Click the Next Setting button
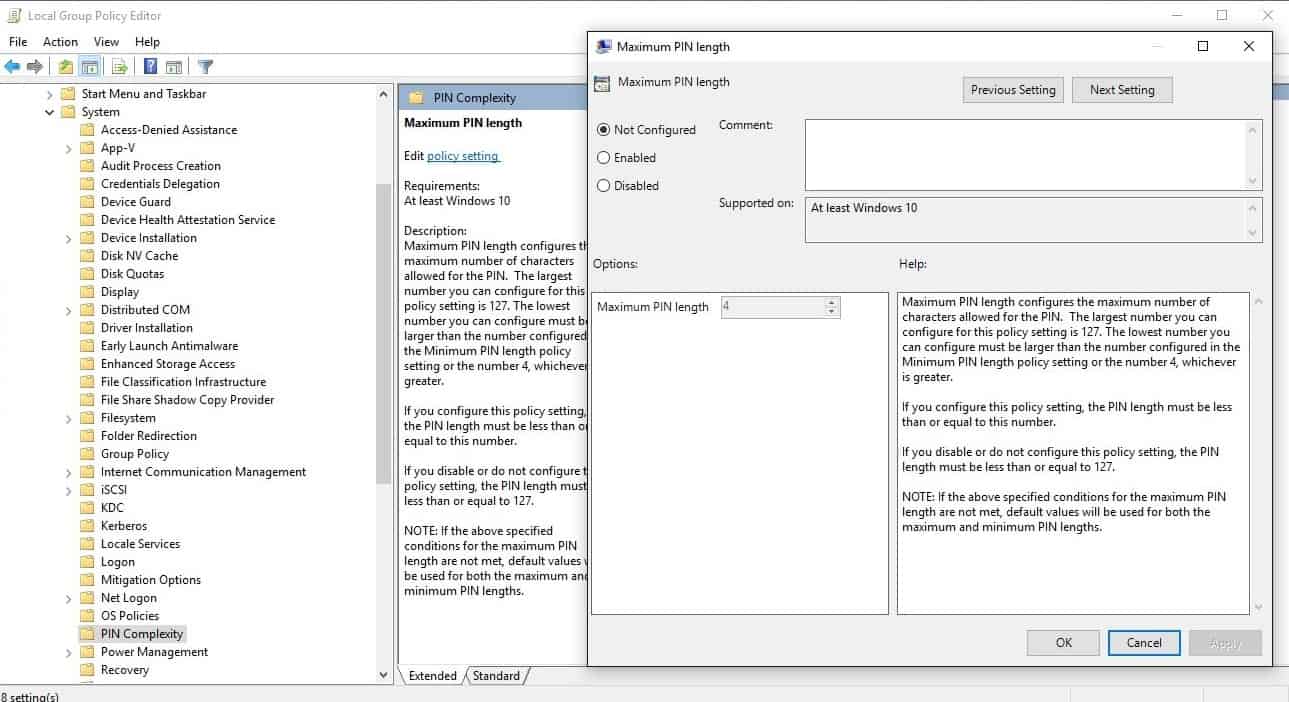The width and height of the screenshot is (1289, 702). (x=1122, y=90)
